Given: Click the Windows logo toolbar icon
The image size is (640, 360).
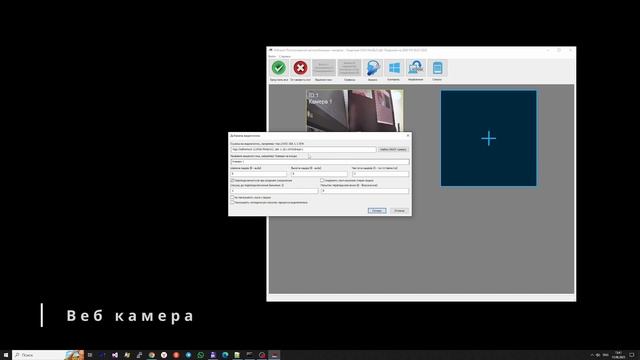Looking at the screenshot, I should [394, 68].
